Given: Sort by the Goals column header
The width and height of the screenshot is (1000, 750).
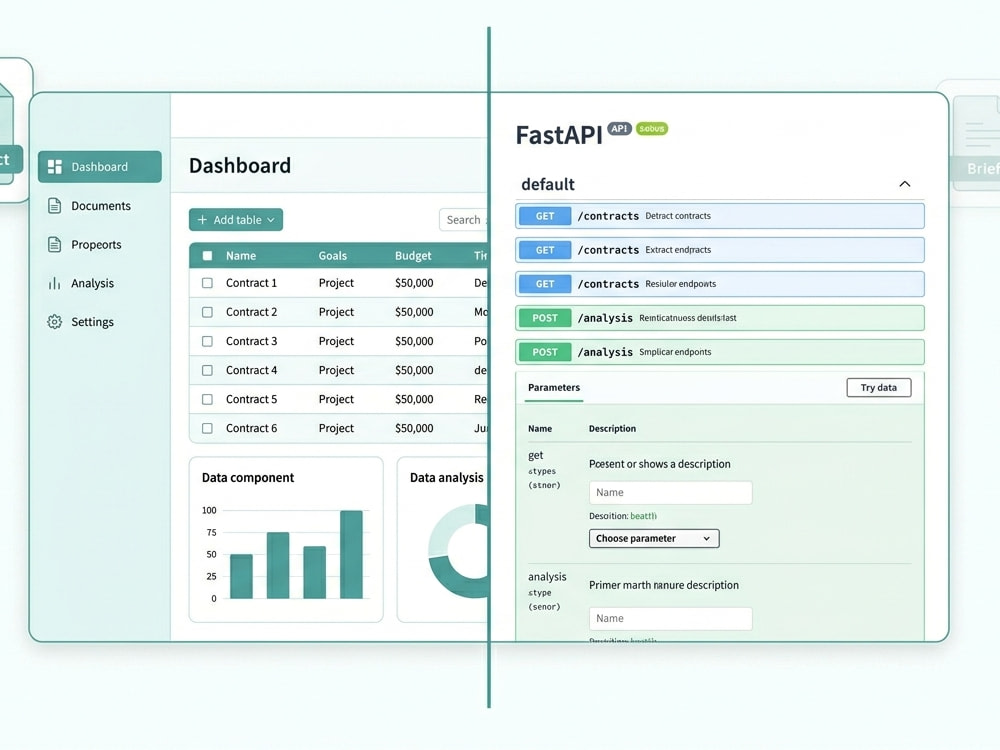Looking at the screenshot, I should [332, 256].
